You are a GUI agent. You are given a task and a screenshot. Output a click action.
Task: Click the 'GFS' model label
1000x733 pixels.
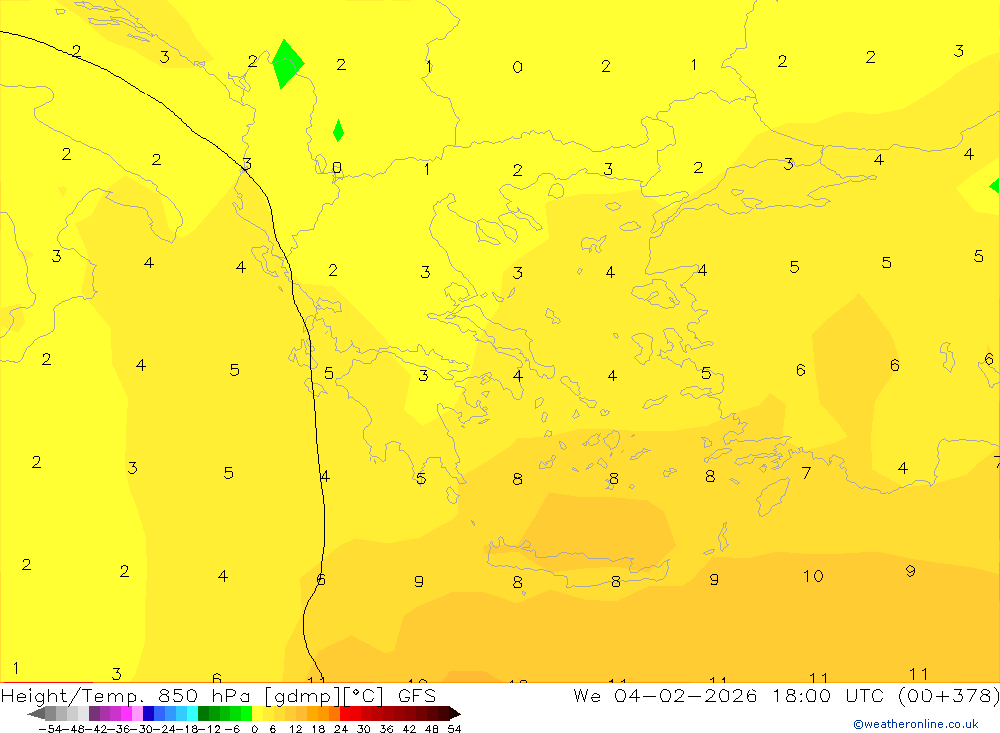[x=417, y=695]
